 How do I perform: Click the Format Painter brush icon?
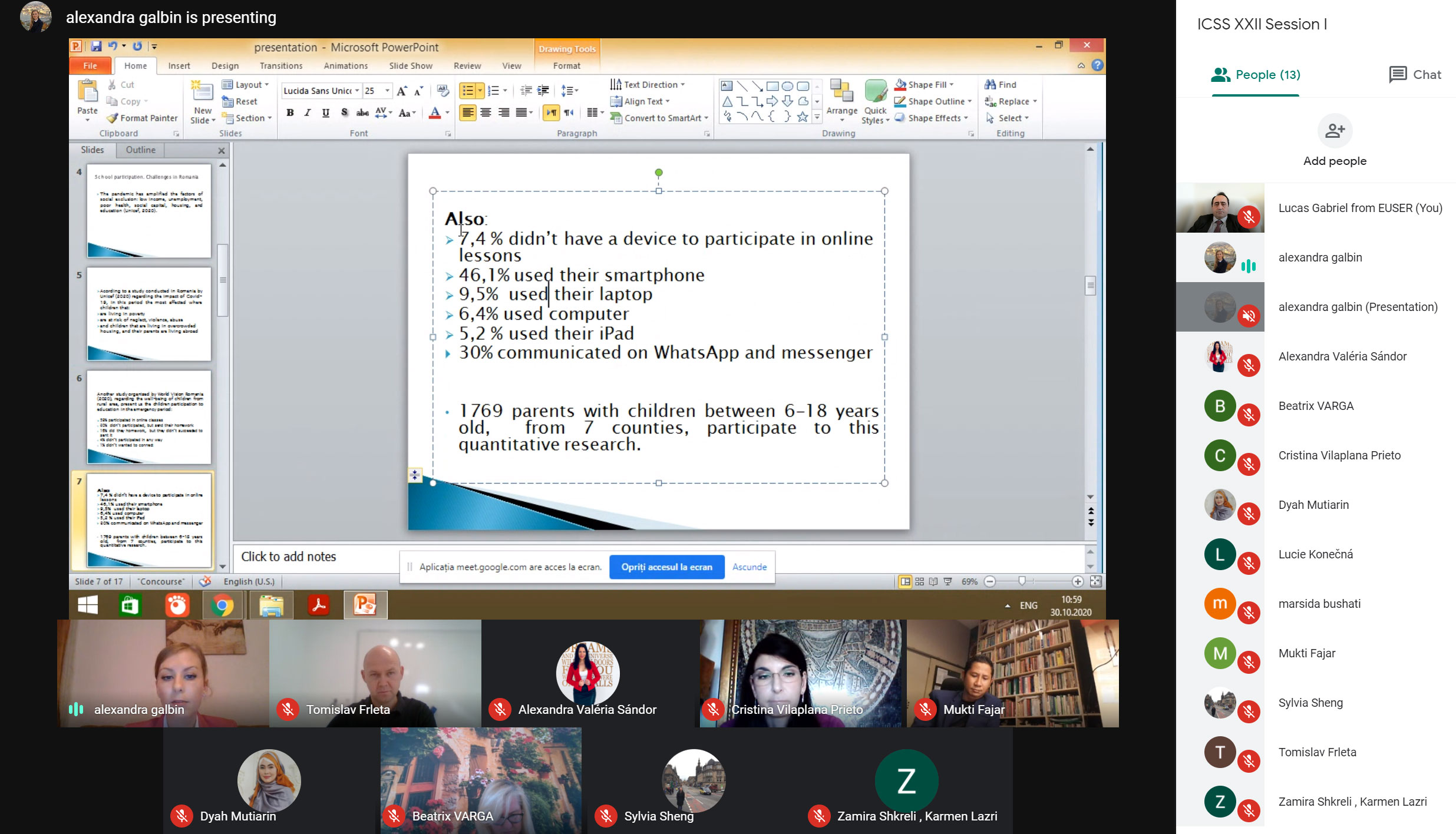[x=113, y=118]
